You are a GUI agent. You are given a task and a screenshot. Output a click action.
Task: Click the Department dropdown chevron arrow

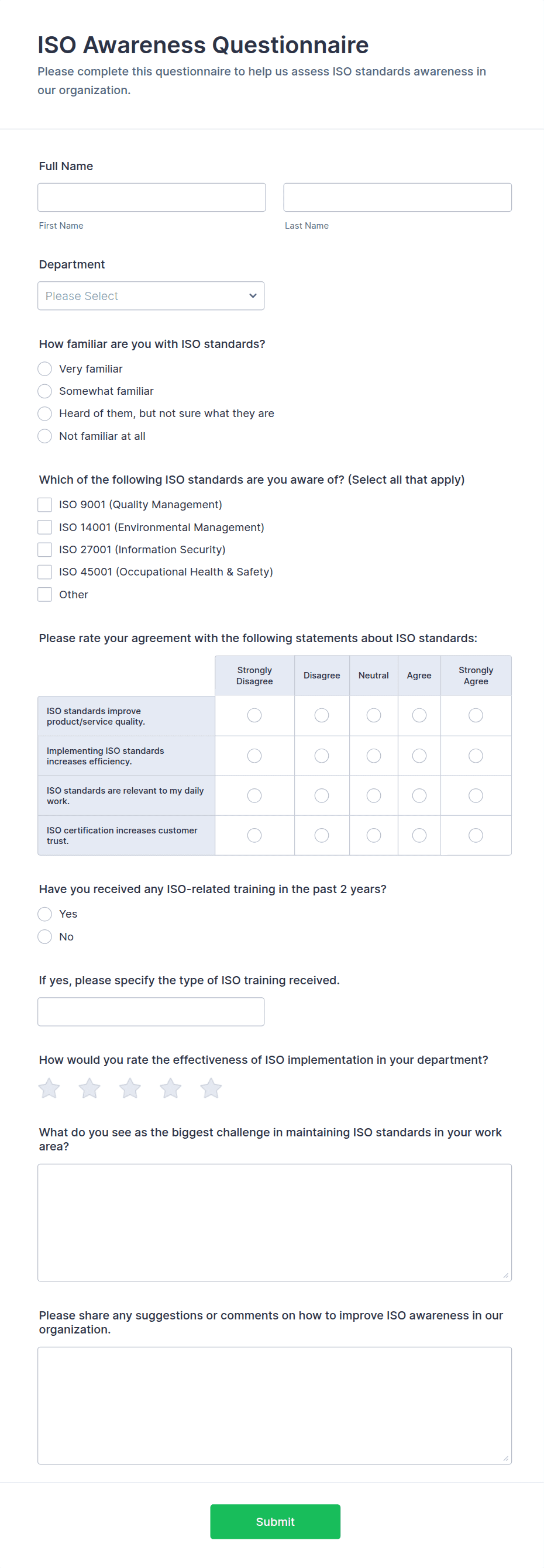(x=253, y=296)
